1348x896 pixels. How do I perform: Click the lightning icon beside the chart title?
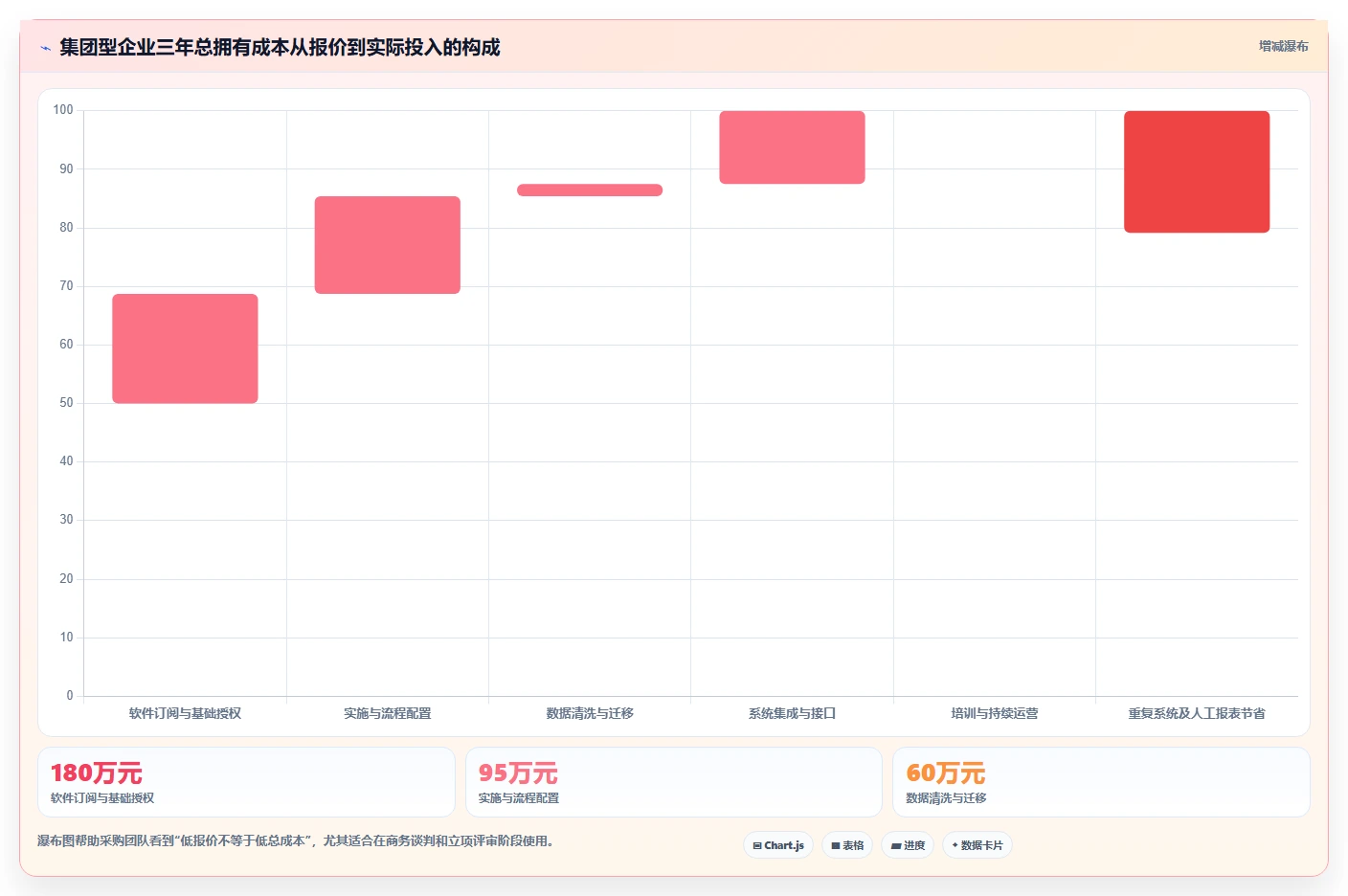pyautogui.click(x=45, y=48)
